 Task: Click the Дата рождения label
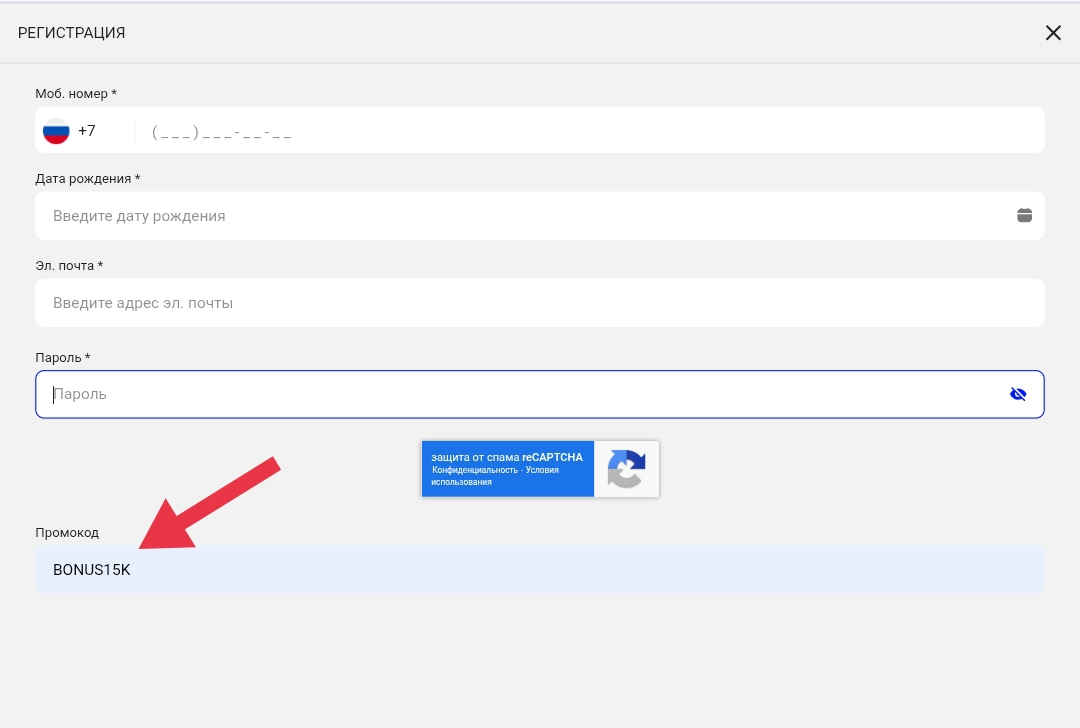click(87, 179)
